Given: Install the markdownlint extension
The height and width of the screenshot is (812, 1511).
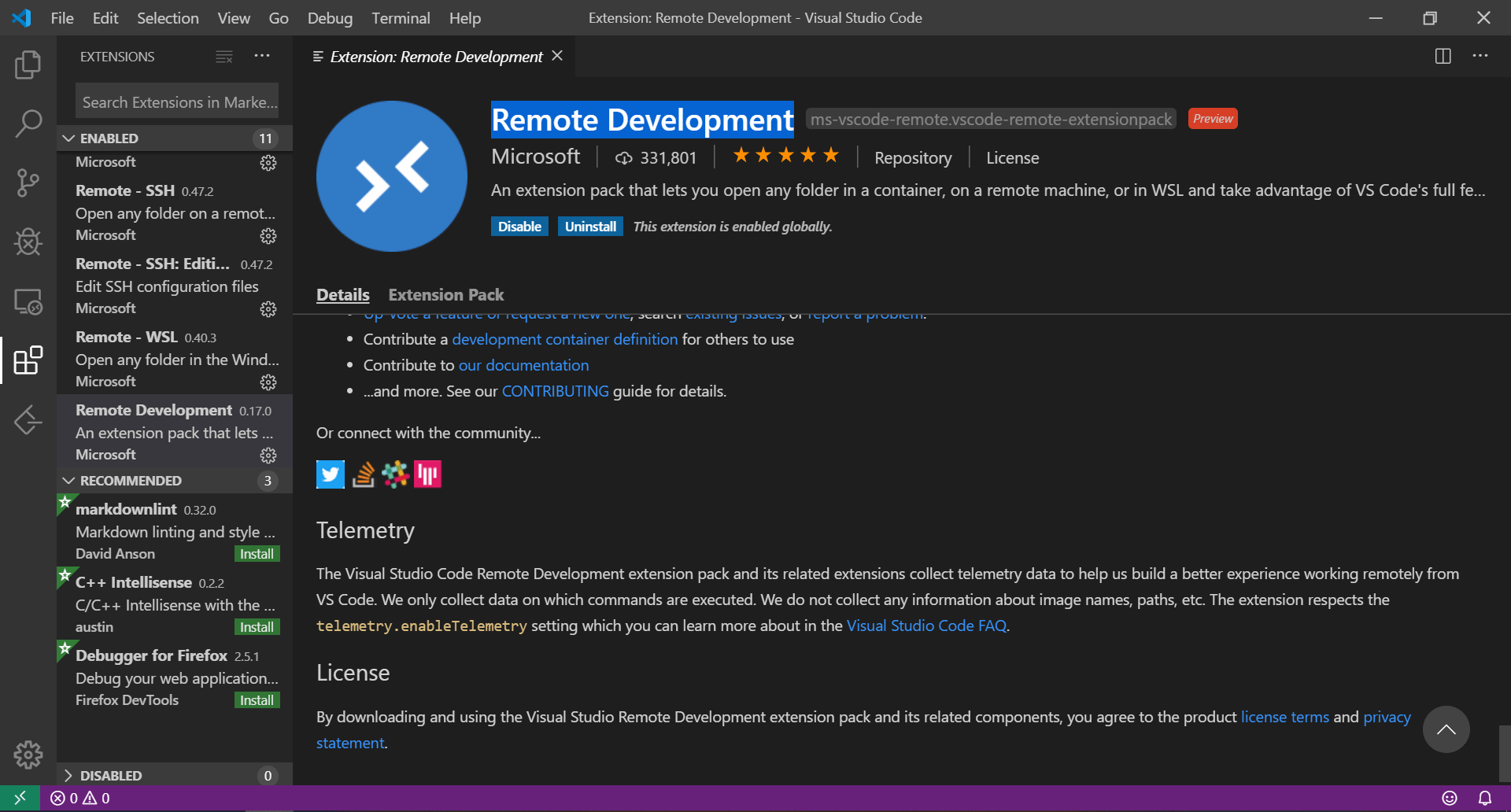Looking at the screenshot, I should 257,554.
